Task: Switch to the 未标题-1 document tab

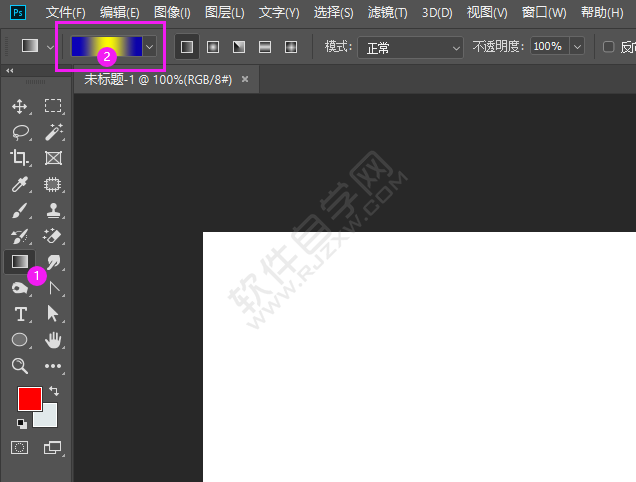Action: pos(158,79)
